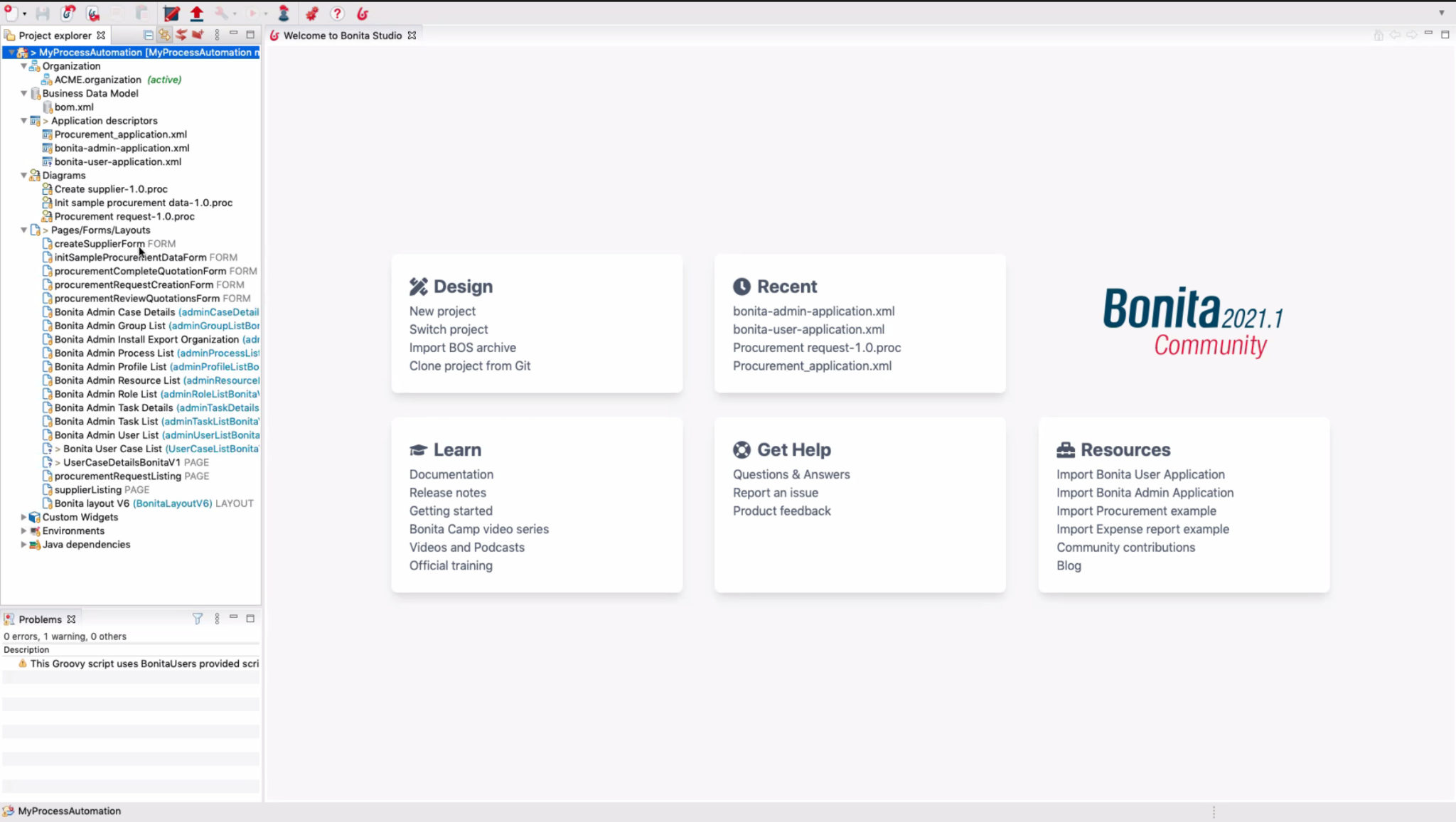Open Bonita Studio preferences via the gears icon
Screen dimensions: 1456x822
[x=311, y=13]
